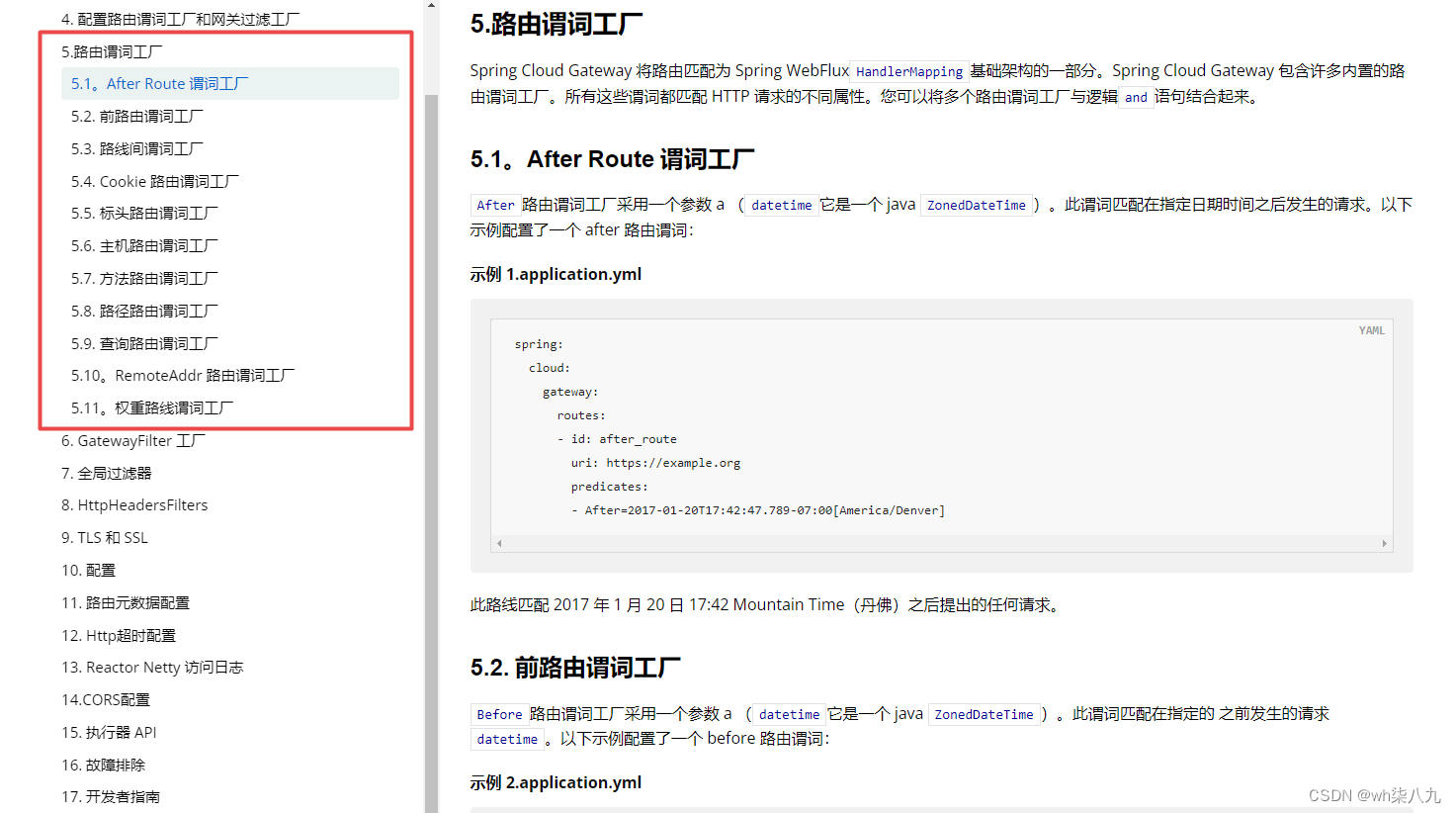Click the 'Before' inline code label
The height and width of the screenshot is (813, 1456).
tap(499, 714)
